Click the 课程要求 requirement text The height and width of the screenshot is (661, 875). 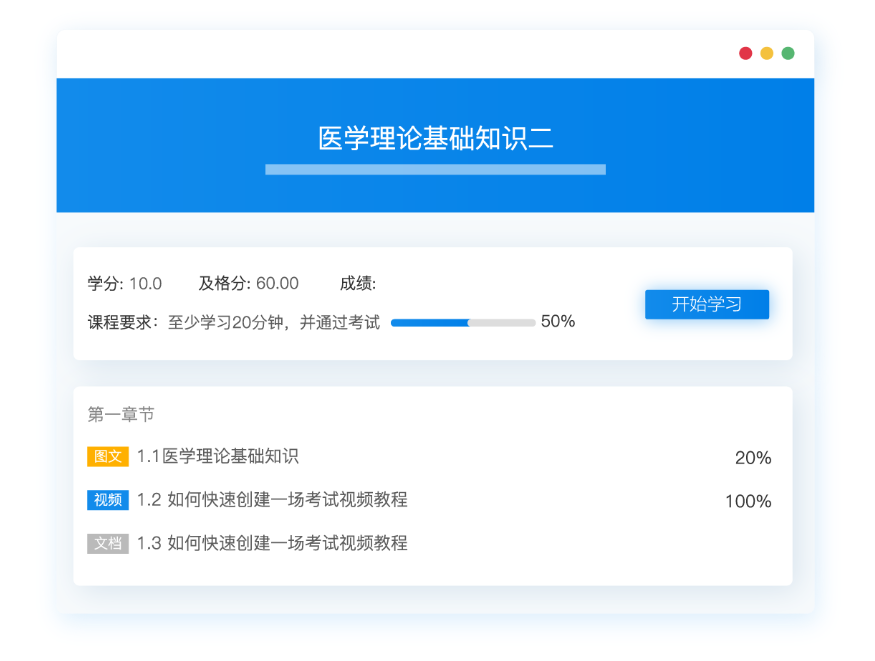(x=234, y=322)
